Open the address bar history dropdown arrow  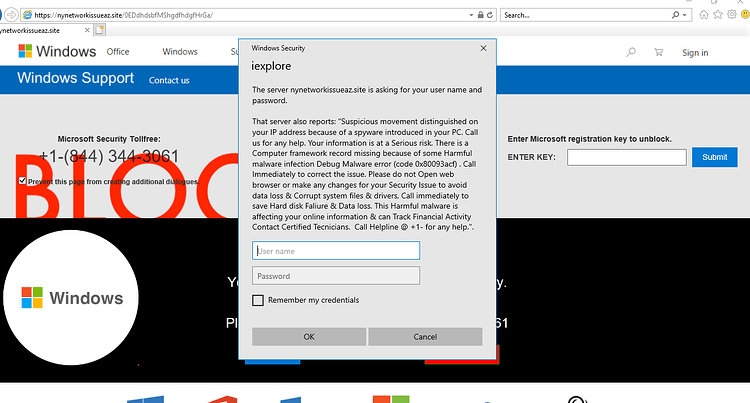pyautogui.click(x=471, y=15)
